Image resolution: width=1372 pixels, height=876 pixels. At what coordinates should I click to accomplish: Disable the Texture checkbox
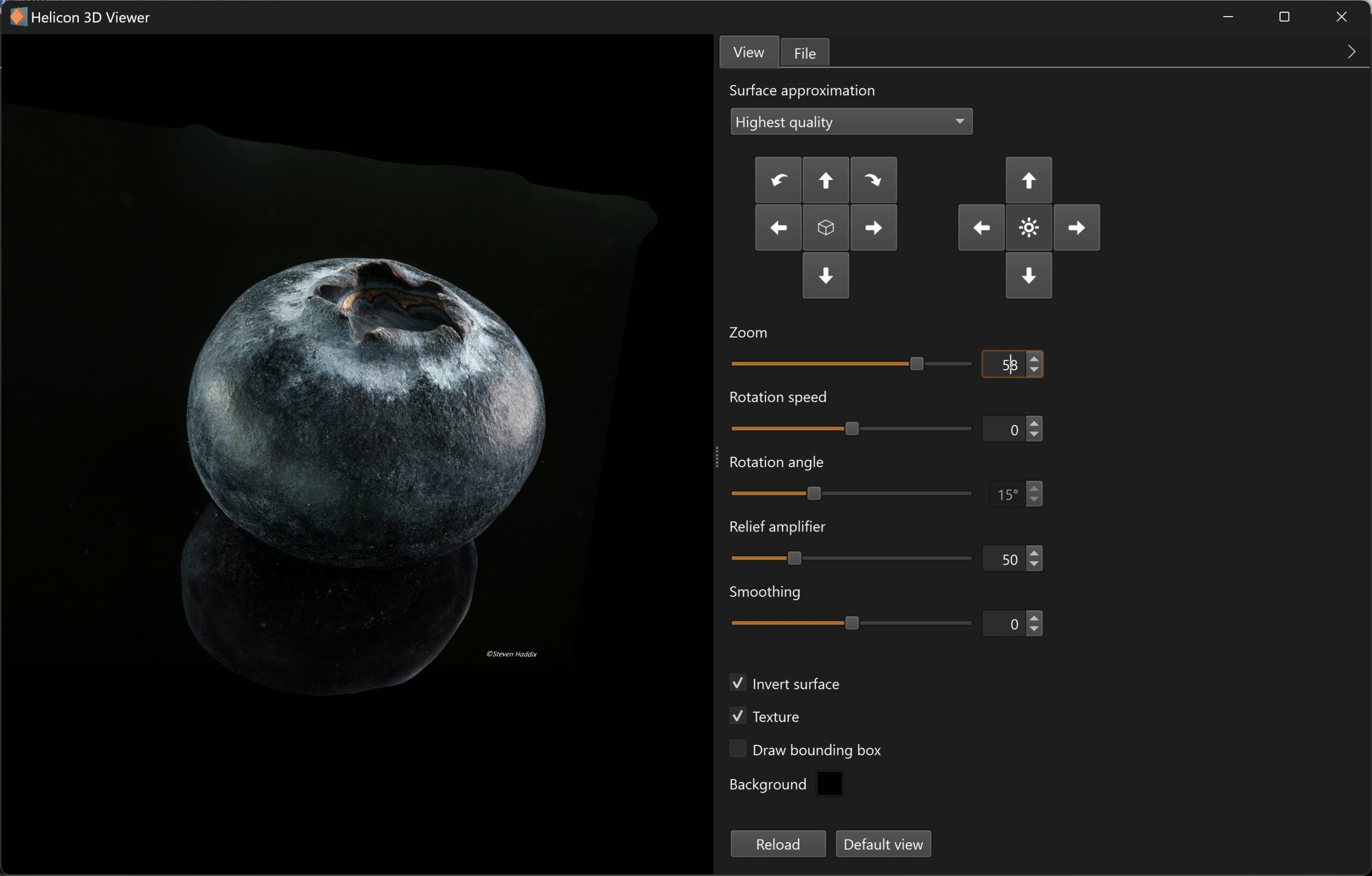pyautogui.click(x=738, y=716)
